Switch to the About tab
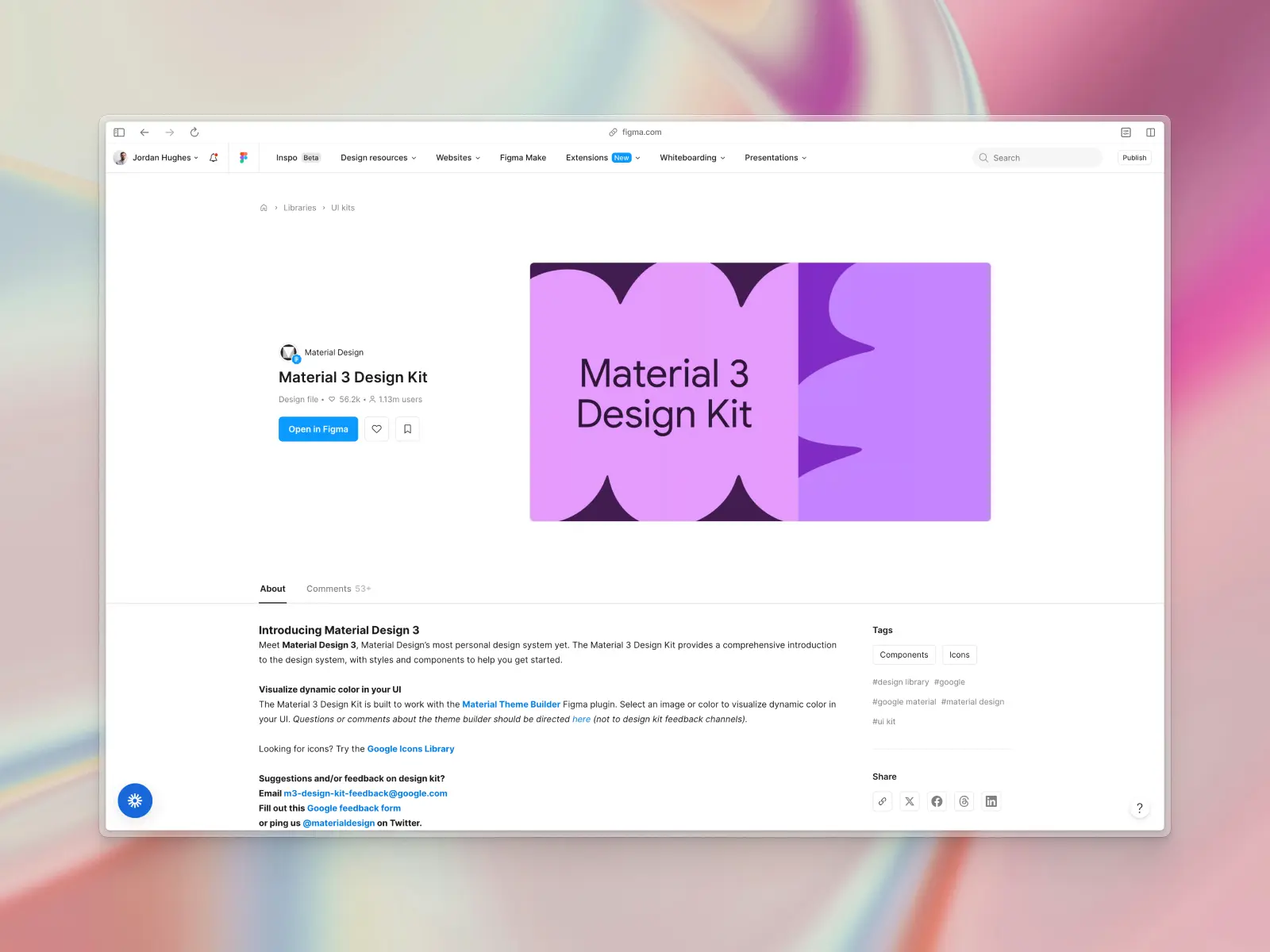 click(272, 589)
